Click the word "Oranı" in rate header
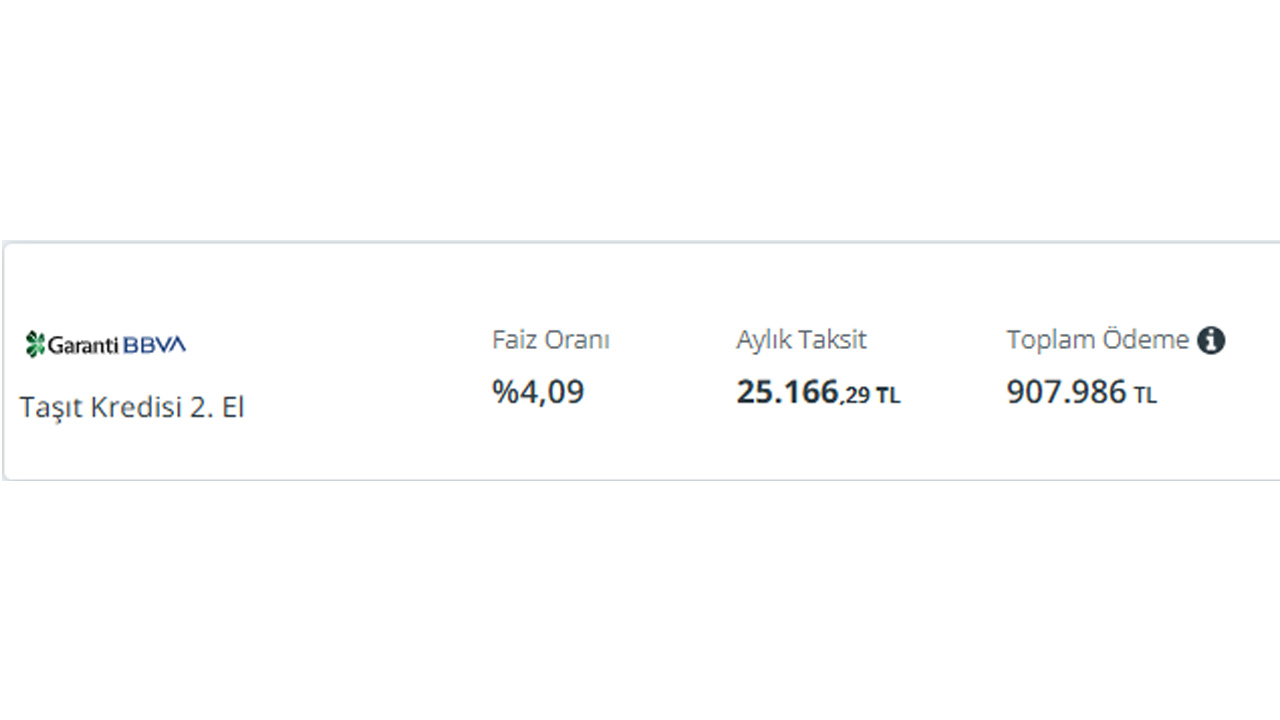This screenshot has width=1280, height=720. click(578, 340)
